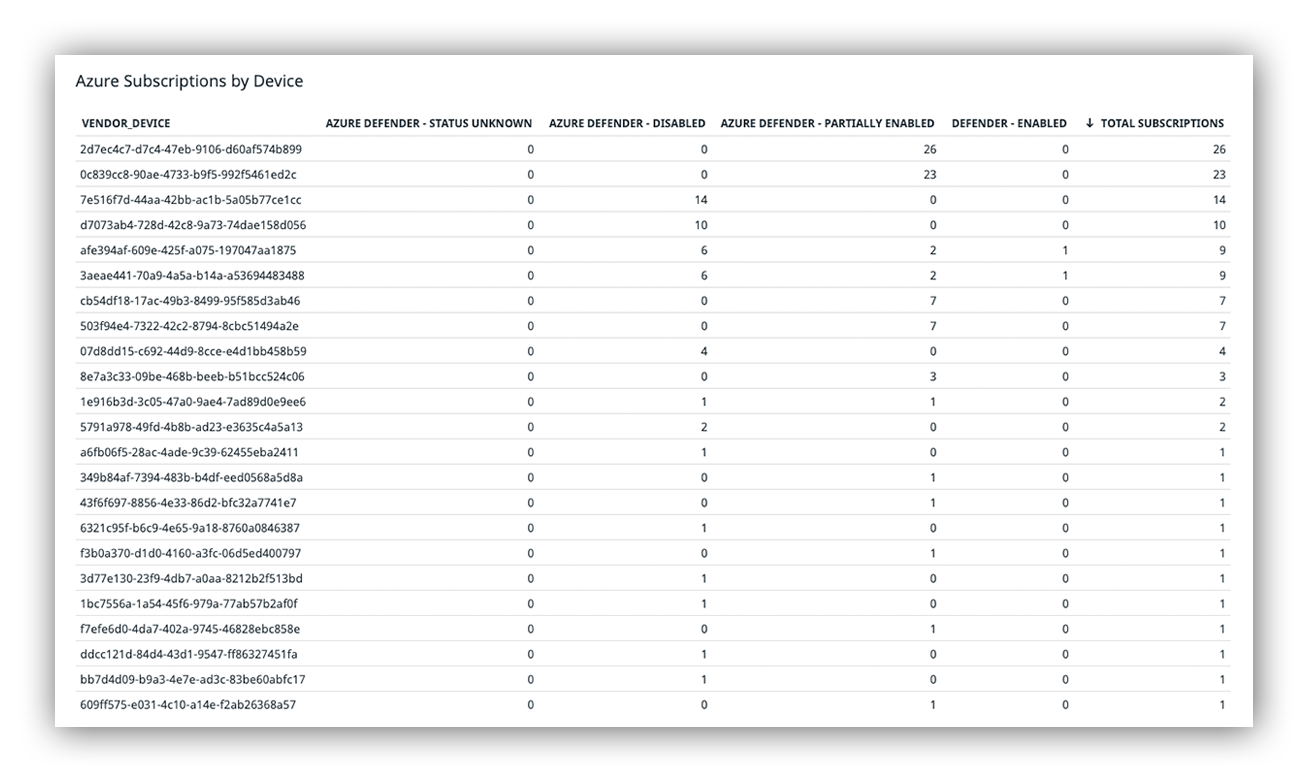Click Partially Enabled count 26 for device 2d7ec4c7
Image resolution: width=1308 pixels, height=782 pixels.
tap(930, 150)
